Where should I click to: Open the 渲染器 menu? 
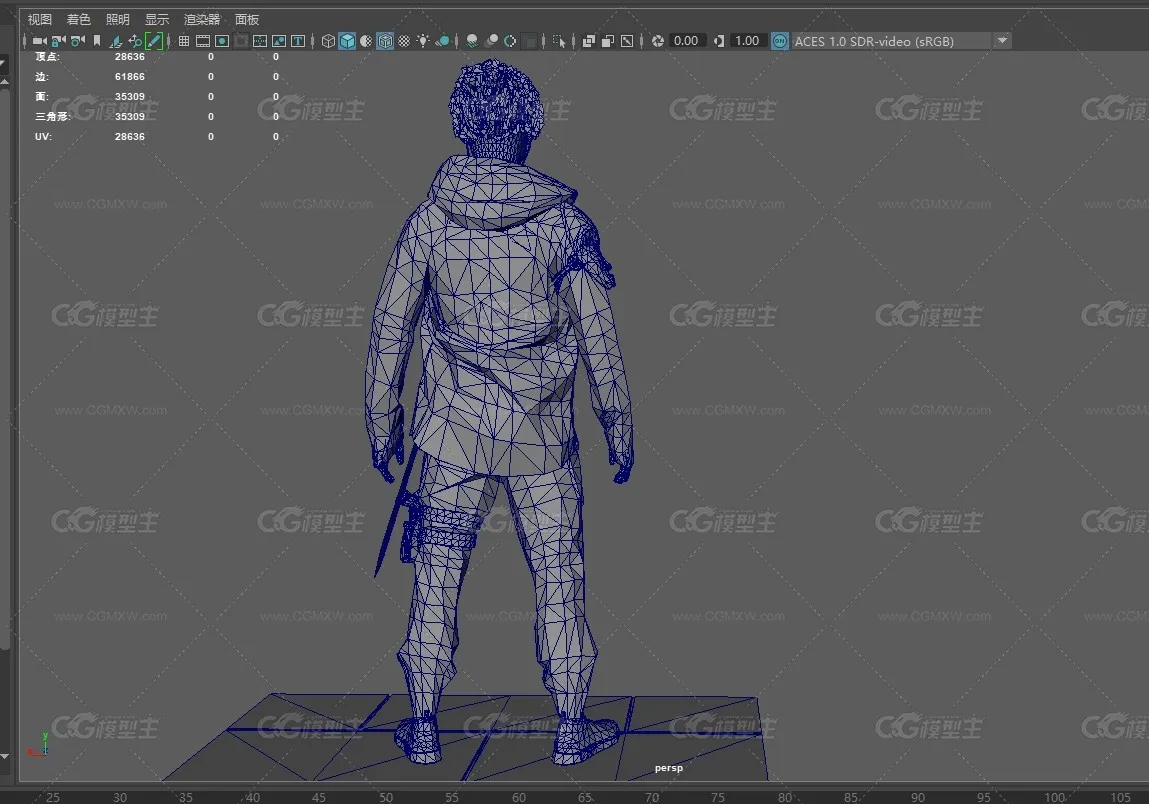pyautogui.click(x=202, y=19)
